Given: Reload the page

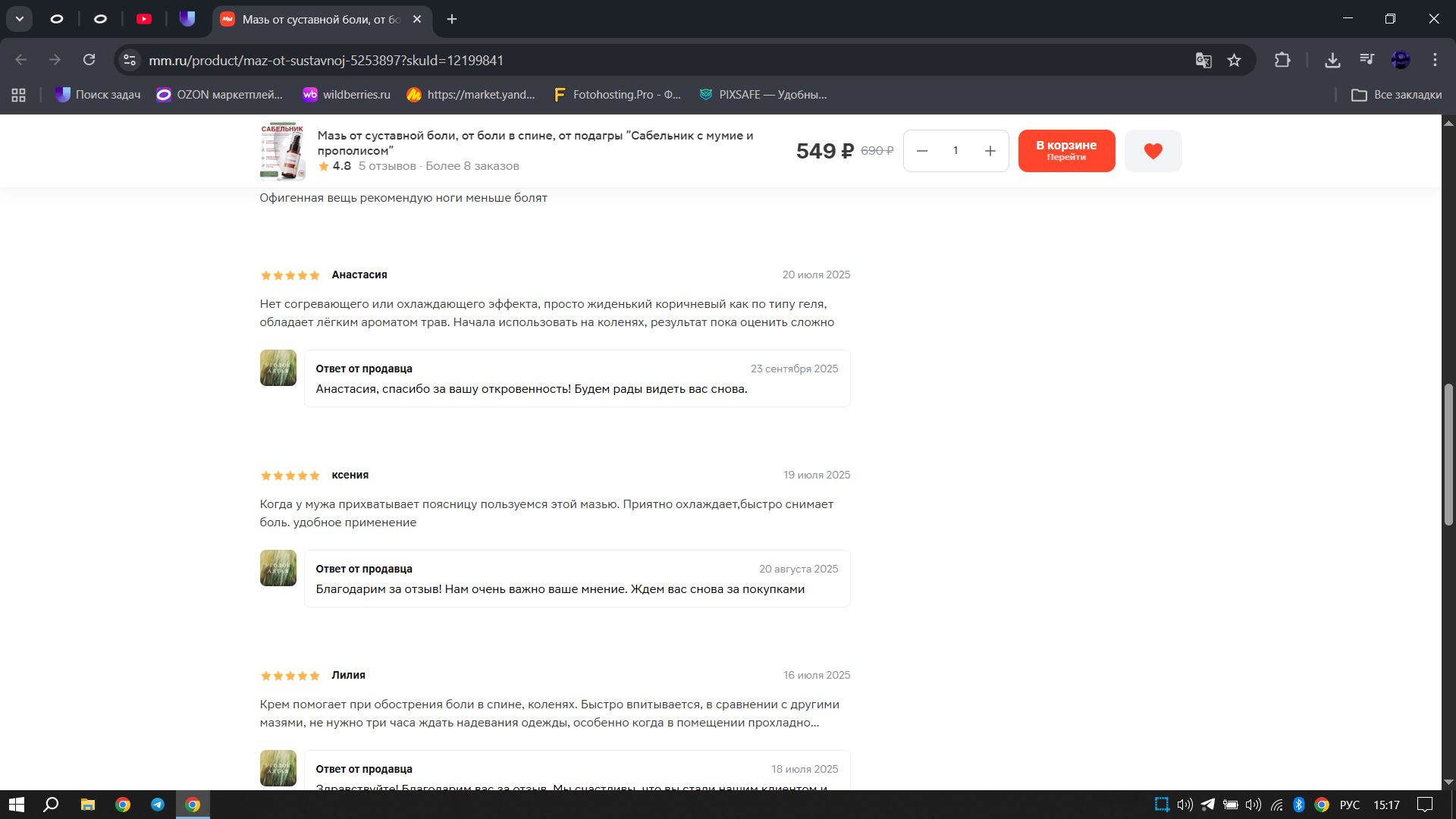Looking at the screenshot, I should click(x=89, y=60).
